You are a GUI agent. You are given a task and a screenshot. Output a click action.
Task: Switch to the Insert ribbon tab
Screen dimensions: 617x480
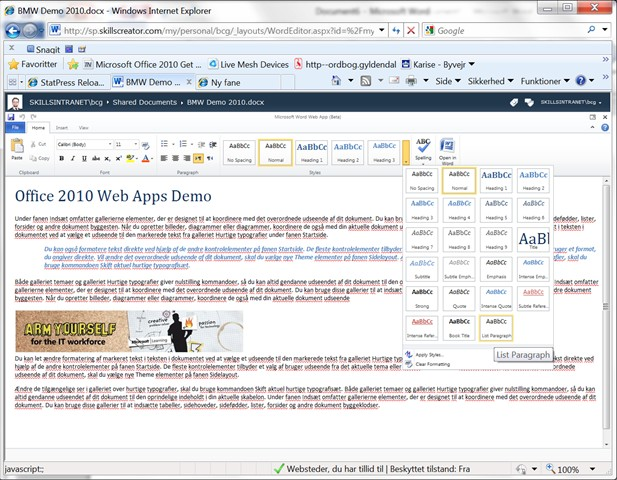coord(61,127)
